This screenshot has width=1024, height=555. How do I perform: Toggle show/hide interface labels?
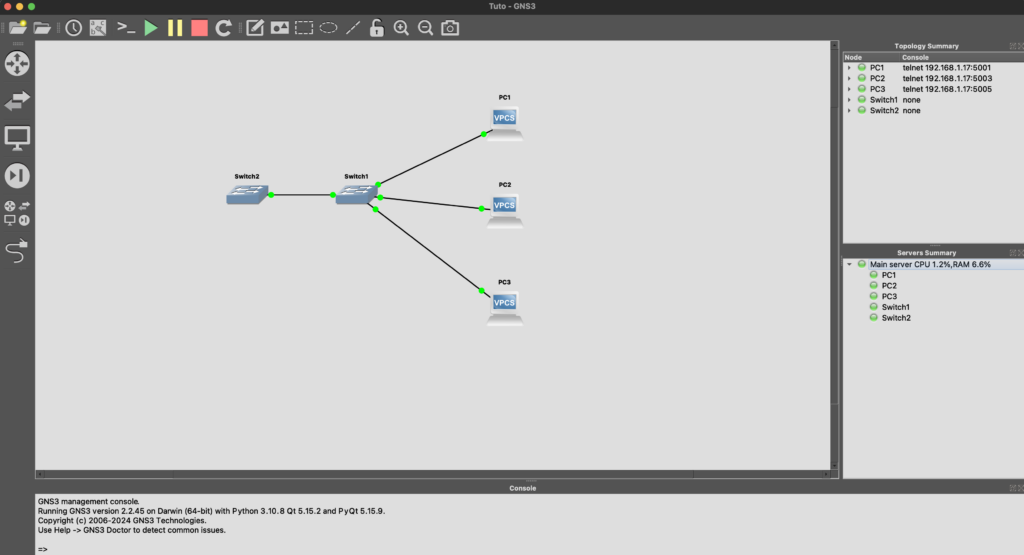[98, 28]
